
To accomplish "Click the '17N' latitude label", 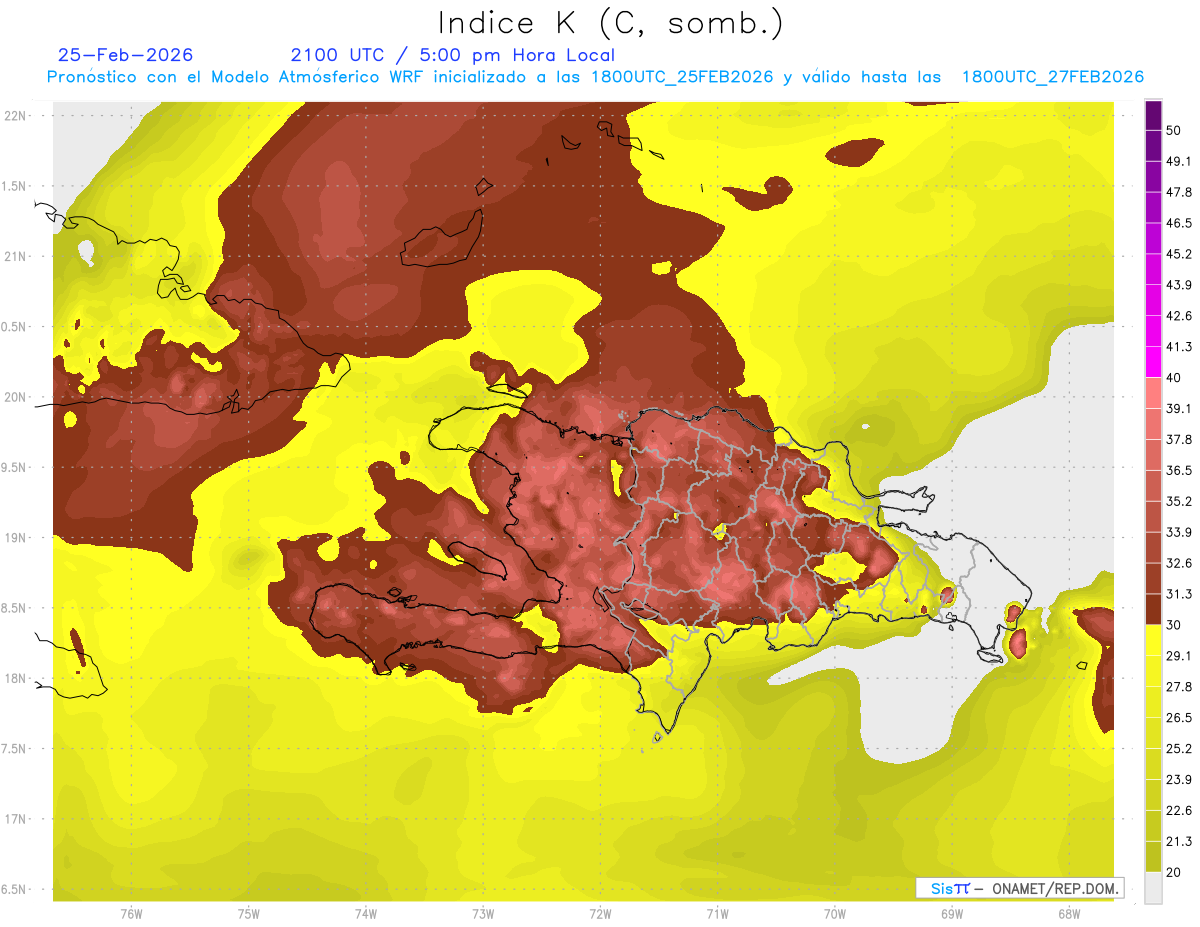I will click(x=15, y=819).
